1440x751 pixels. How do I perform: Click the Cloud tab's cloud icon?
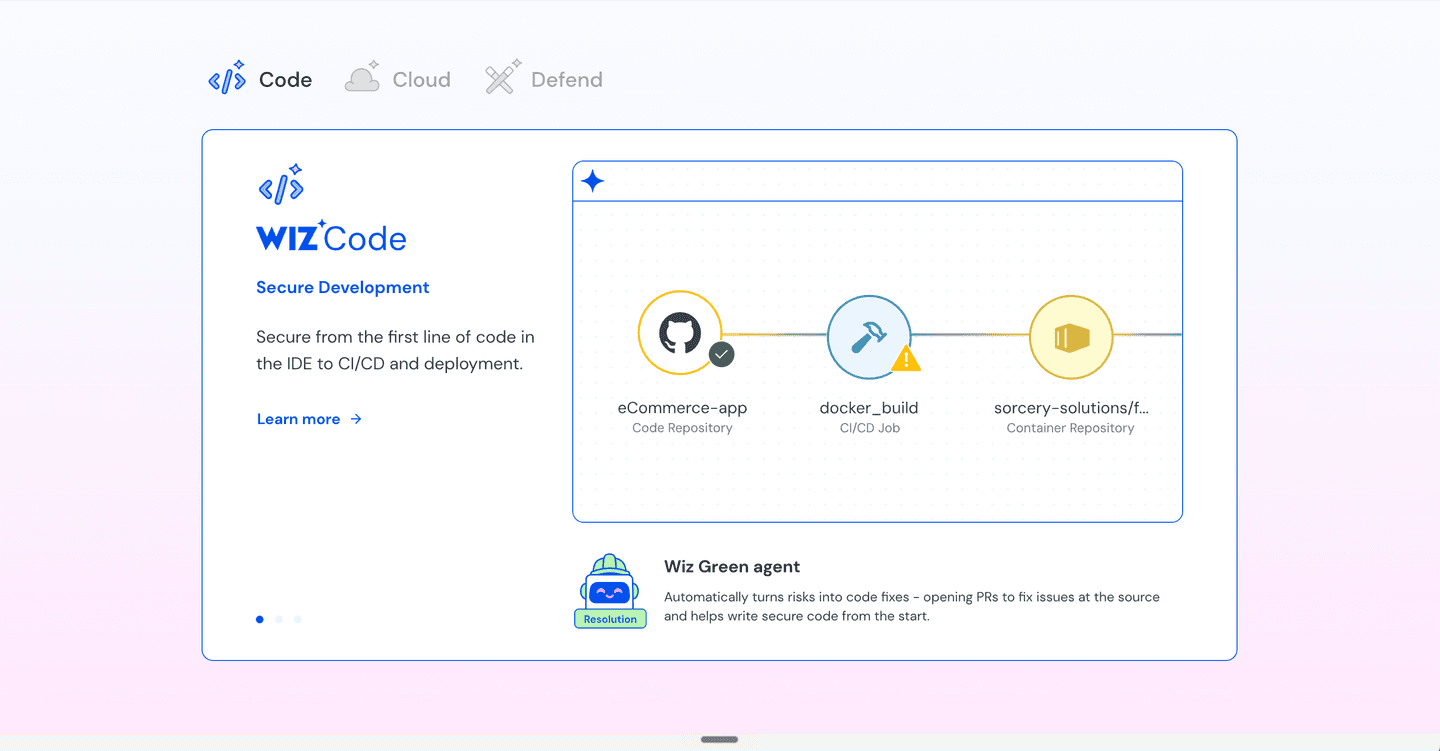click(363, 78)
